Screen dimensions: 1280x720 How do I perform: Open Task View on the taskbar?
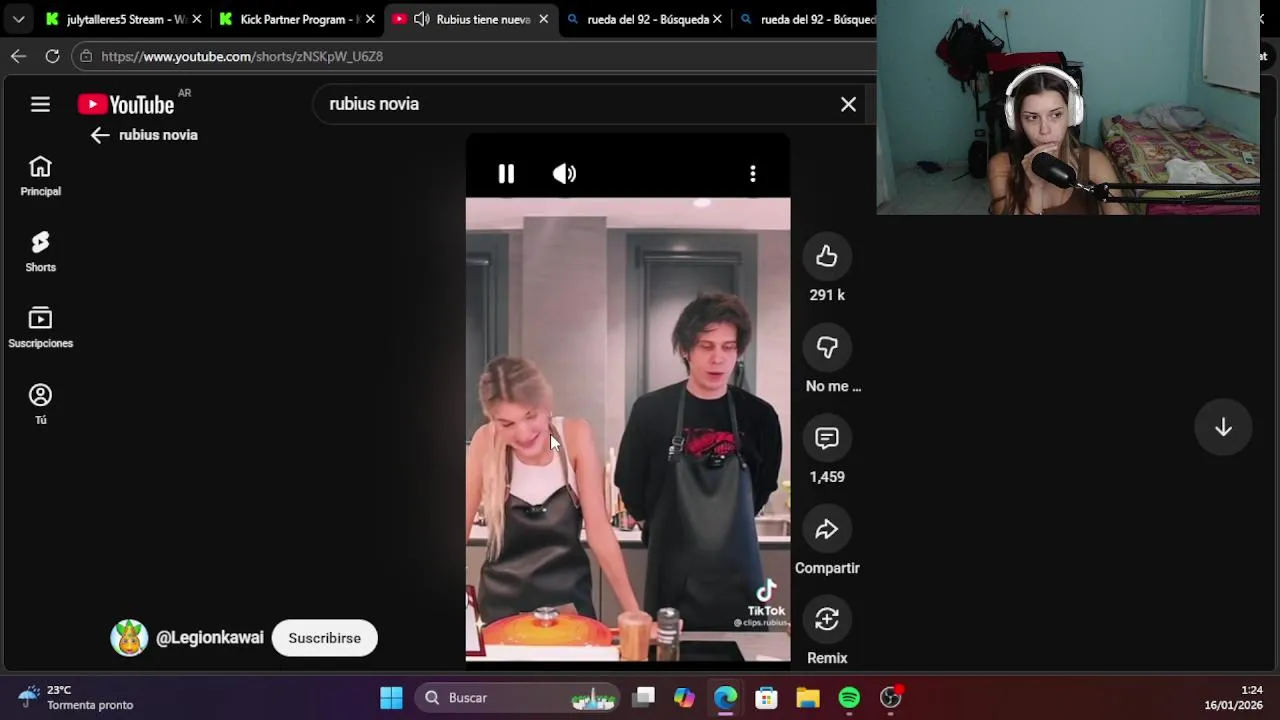(x=644, y=698)
